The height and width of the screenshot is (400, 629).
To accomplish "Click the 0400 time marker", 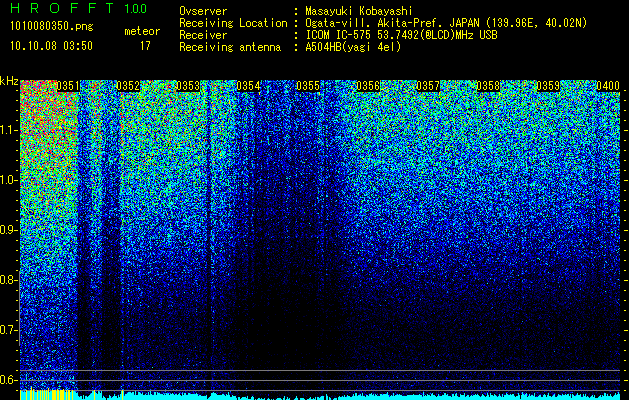I will pyautogui.click(x=608, y=86).
